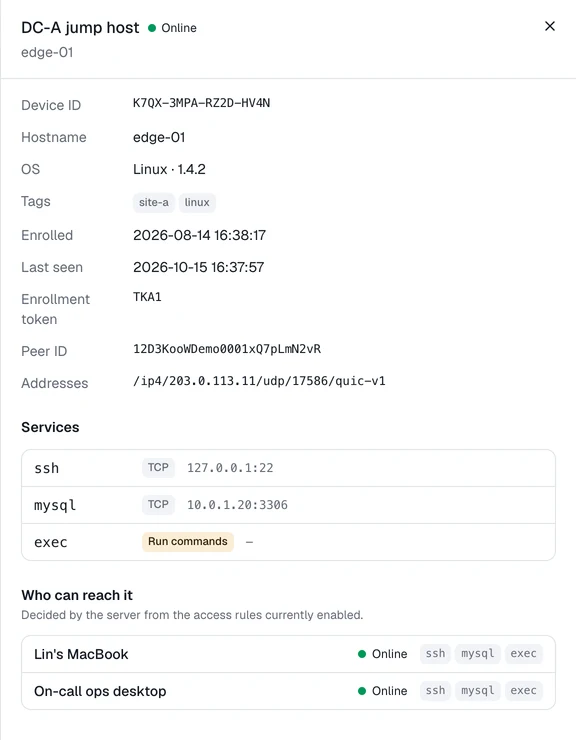Click the edge-01 subtitle under the title
The width and height of the screenshot is (576, 740).
tap(47, 52)
